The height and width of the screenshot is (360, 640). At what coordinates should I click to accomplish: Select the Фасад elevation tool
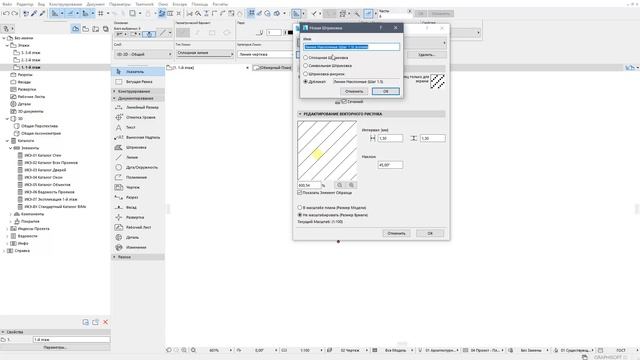[138, 207]
